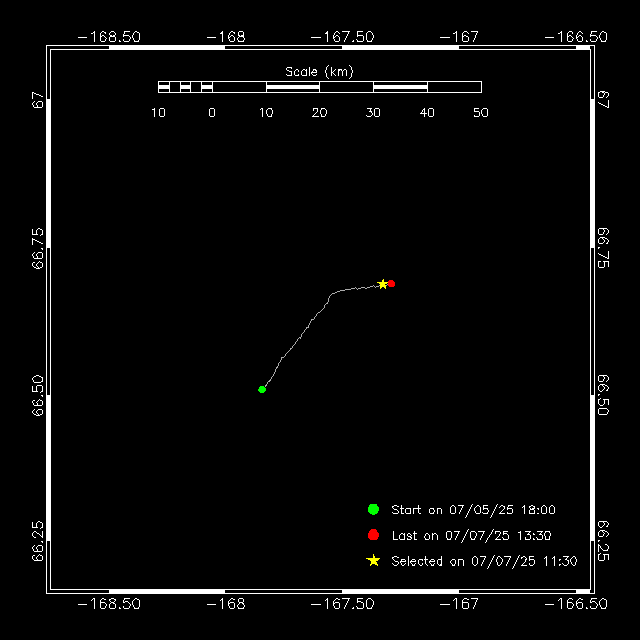Click the green start marker on the track
The height and width of the screenshot is (640, 640).
(x=262, y=389)
